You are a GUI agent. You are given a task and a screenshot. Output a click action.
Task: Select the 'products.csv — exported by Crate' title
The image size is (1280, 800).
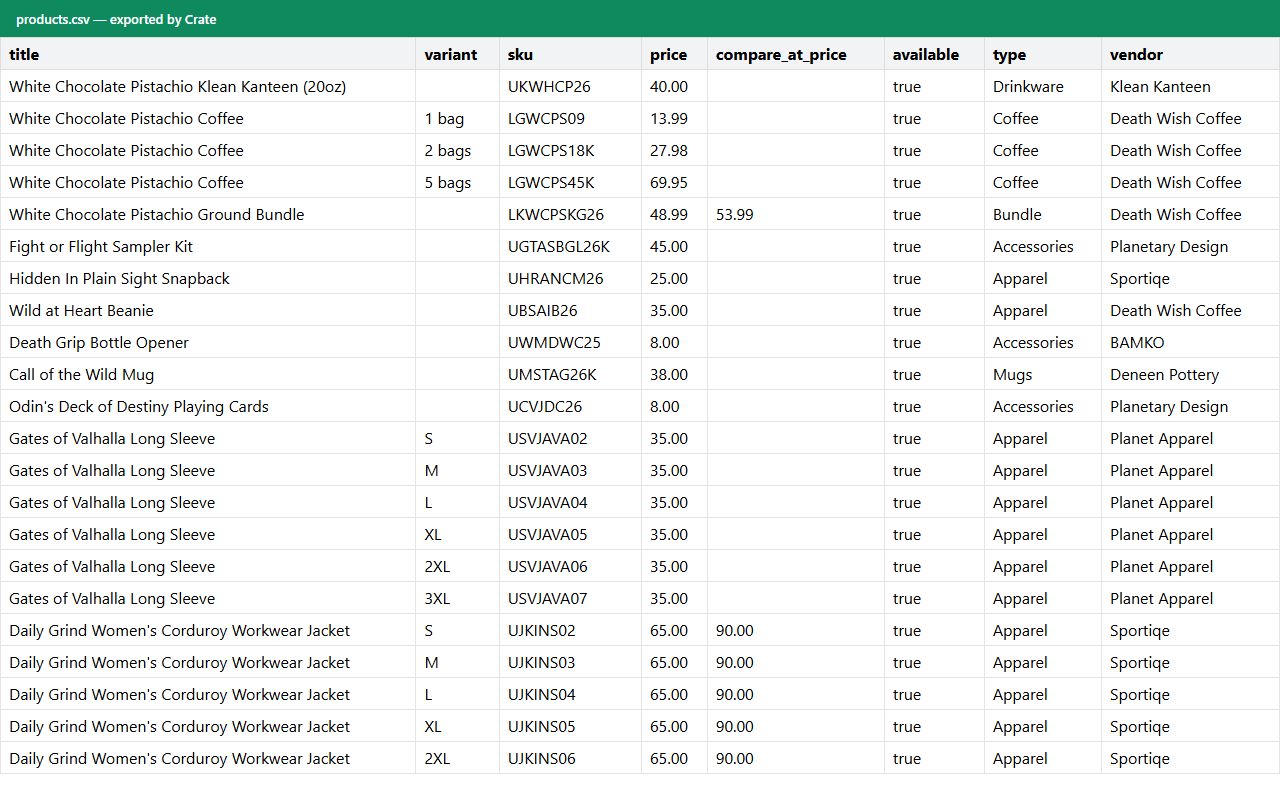coord(116,19)
